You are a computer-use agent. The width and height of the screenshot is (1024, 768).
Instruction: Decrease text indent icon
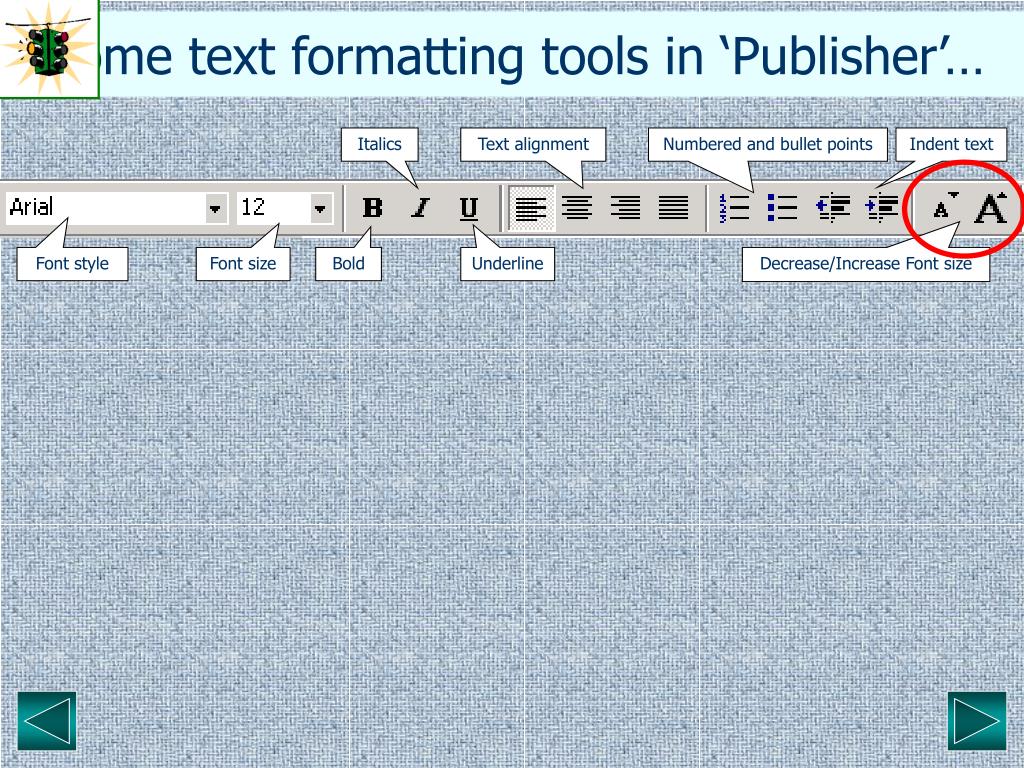point(833,208)
